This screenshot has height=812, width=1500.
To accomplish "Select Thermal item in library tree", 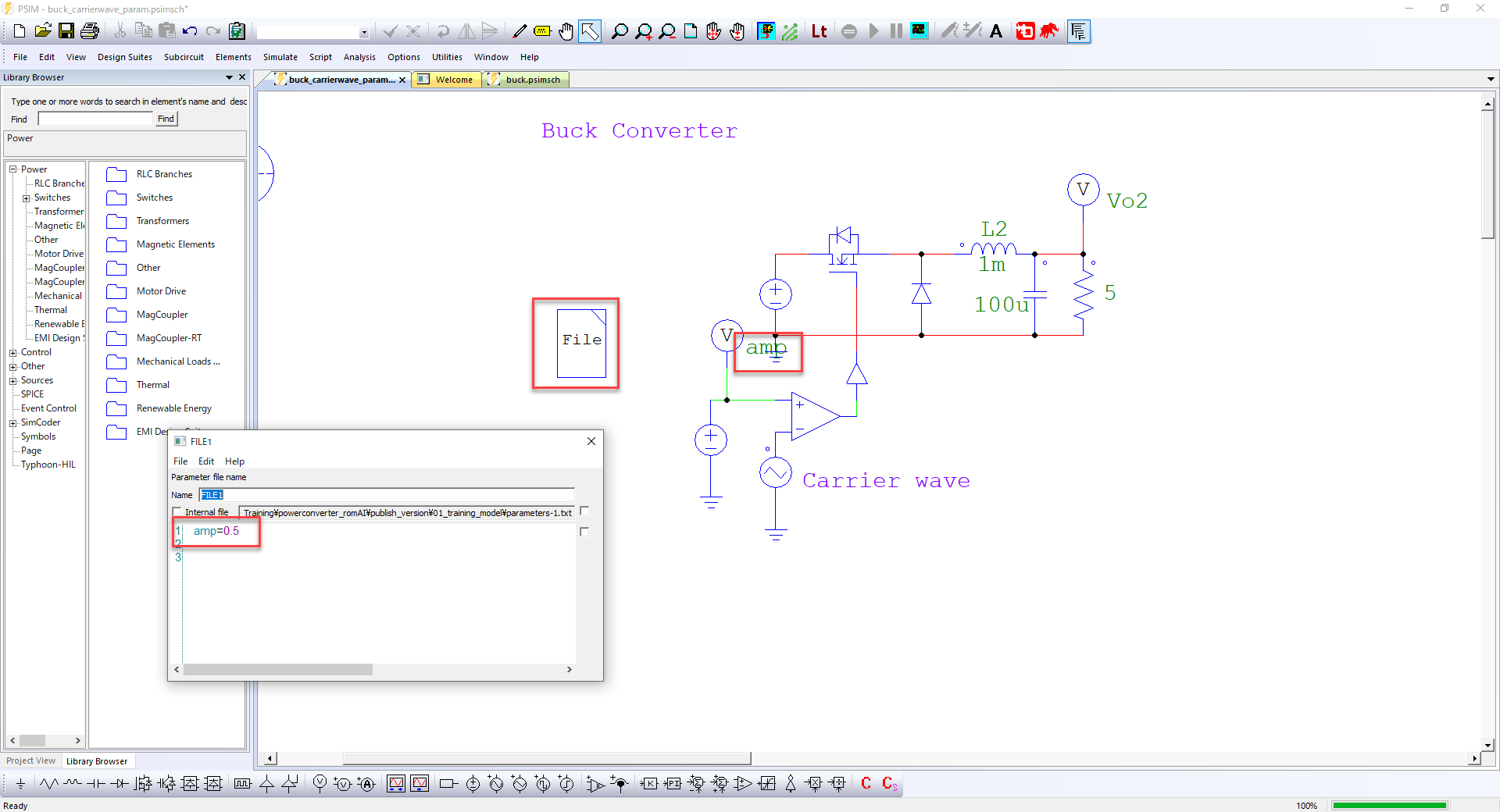I will 50,310.
